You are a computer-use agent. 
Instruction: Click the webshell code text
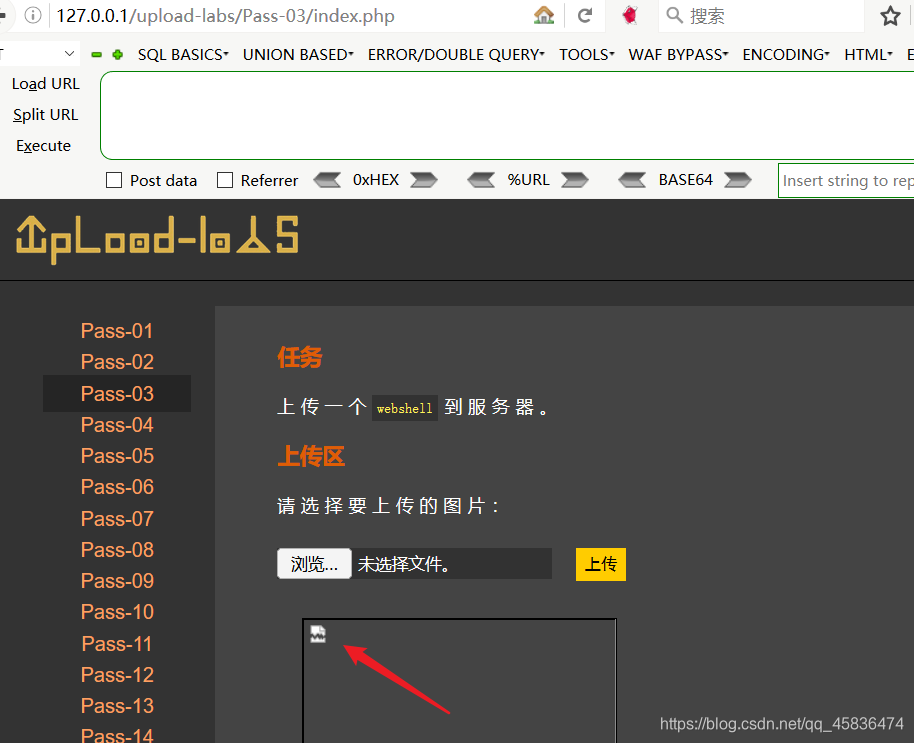pyautogui.click(x=405, y=408)
